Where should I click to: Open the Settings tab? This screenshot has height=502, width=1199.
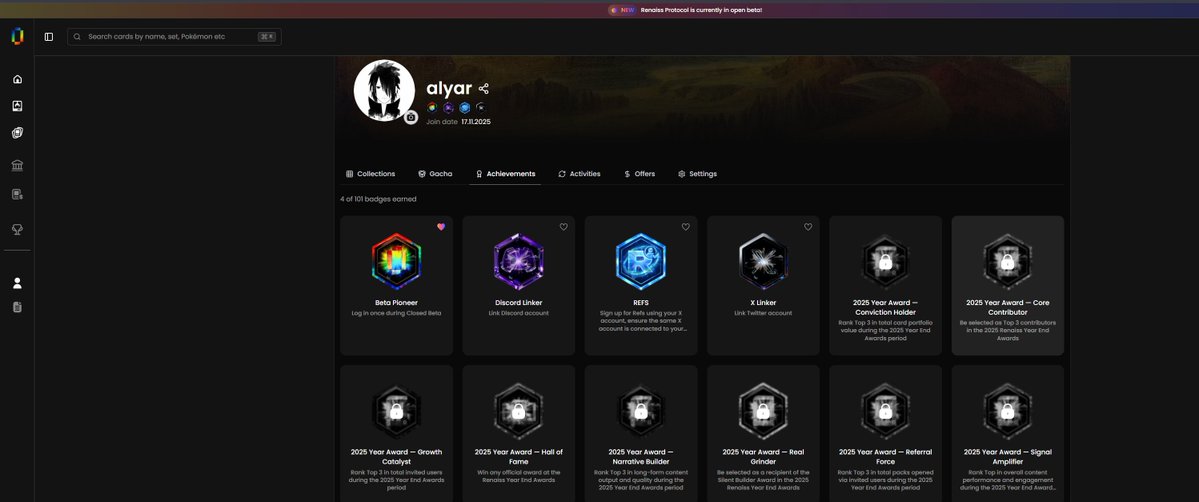697,174
